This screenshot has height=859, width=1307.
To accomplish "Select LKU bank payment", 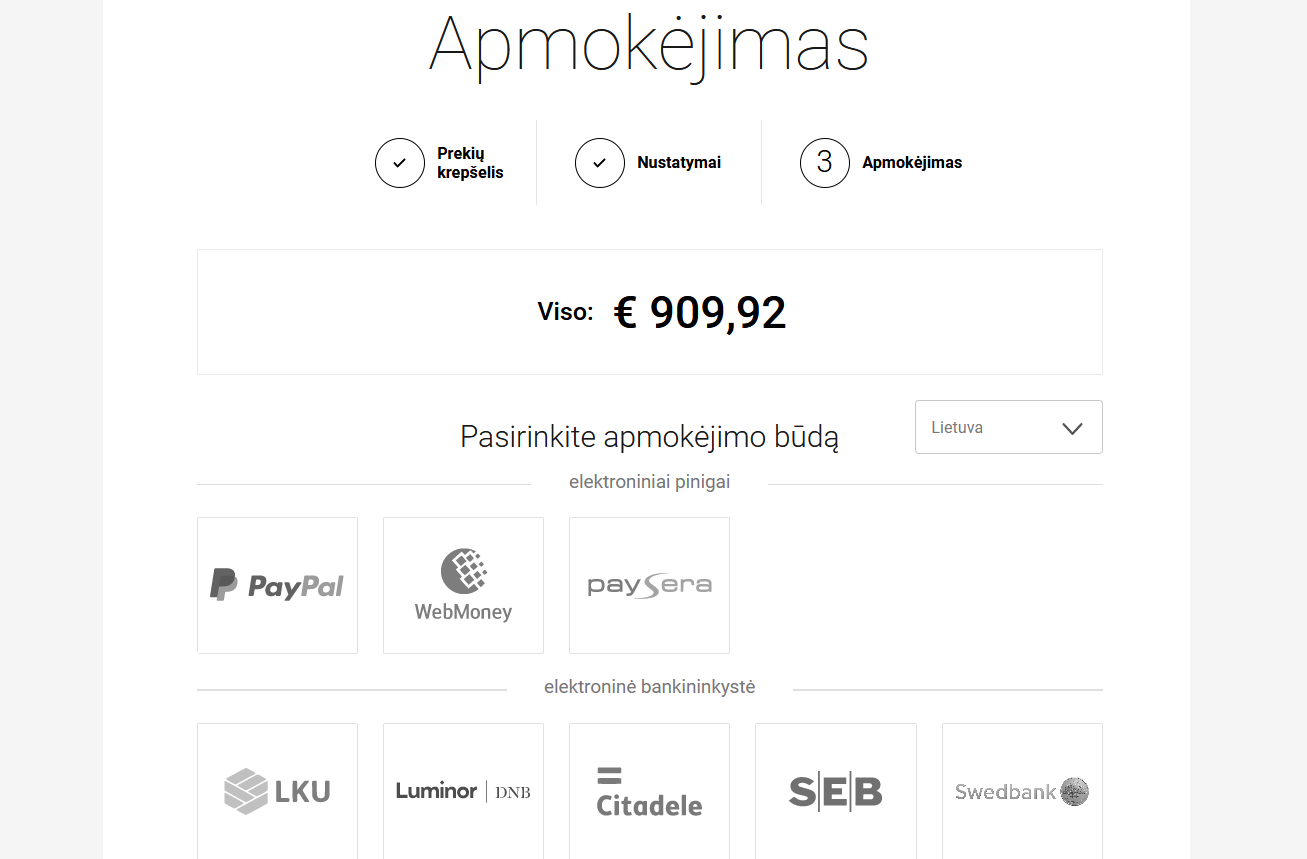I will [277, 791].
